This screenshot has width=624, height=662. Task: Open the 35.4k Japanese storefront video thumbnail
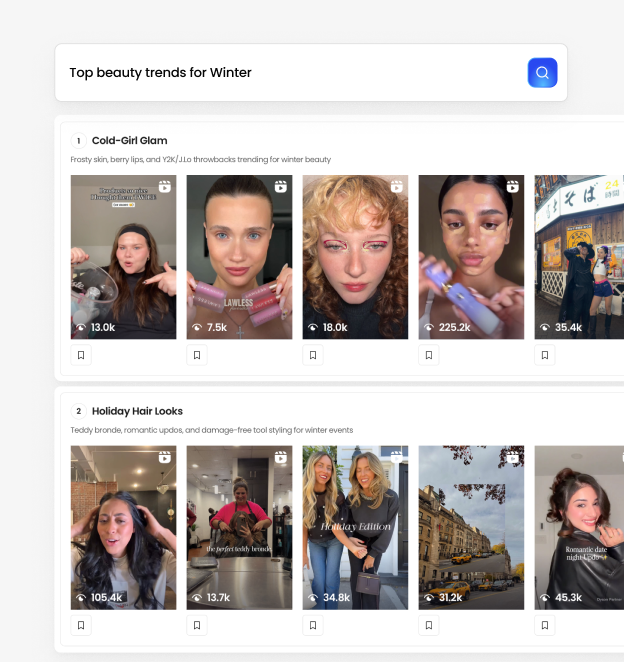579,257
